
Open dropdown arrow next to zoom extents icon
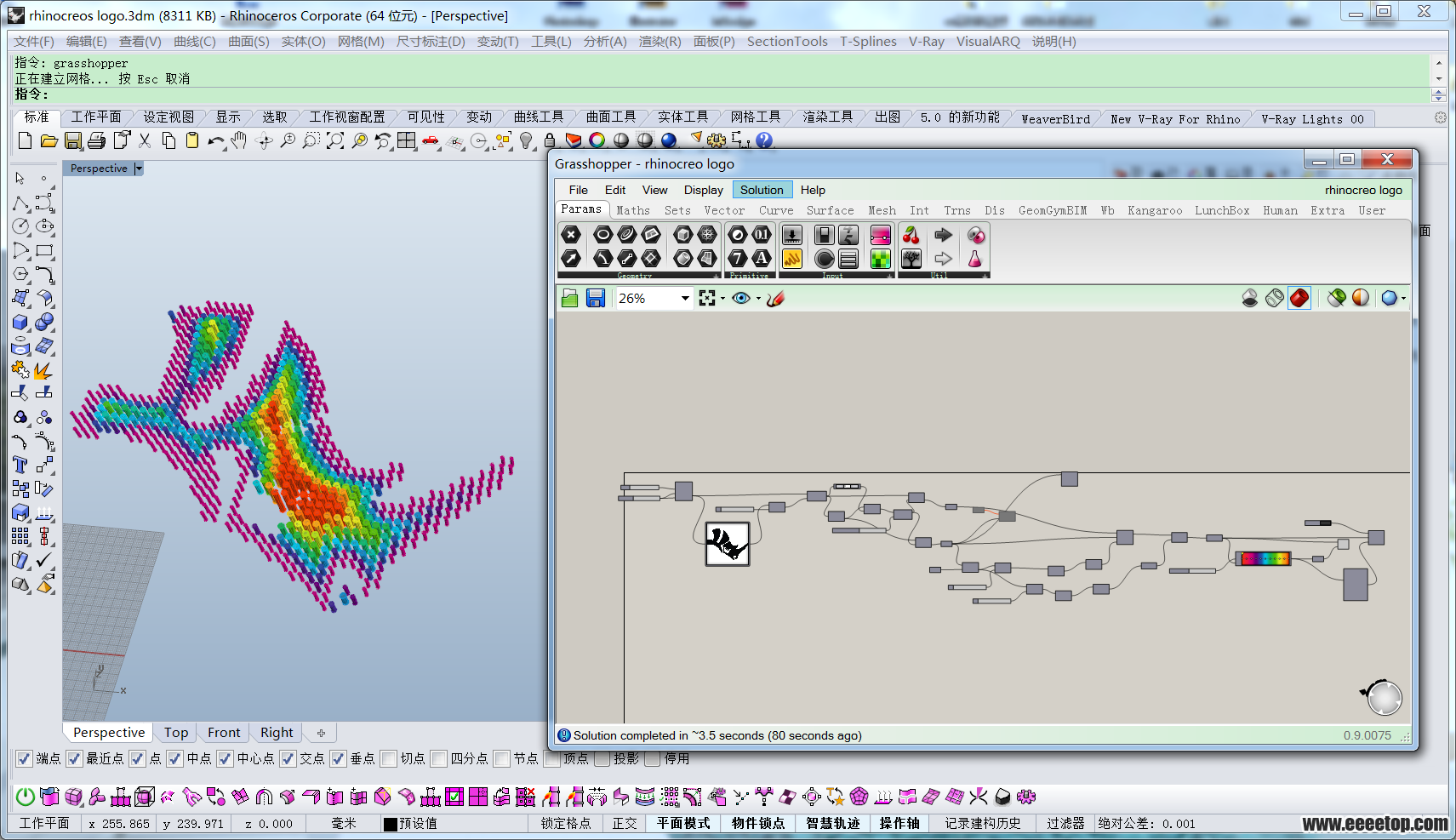[722, 299]
